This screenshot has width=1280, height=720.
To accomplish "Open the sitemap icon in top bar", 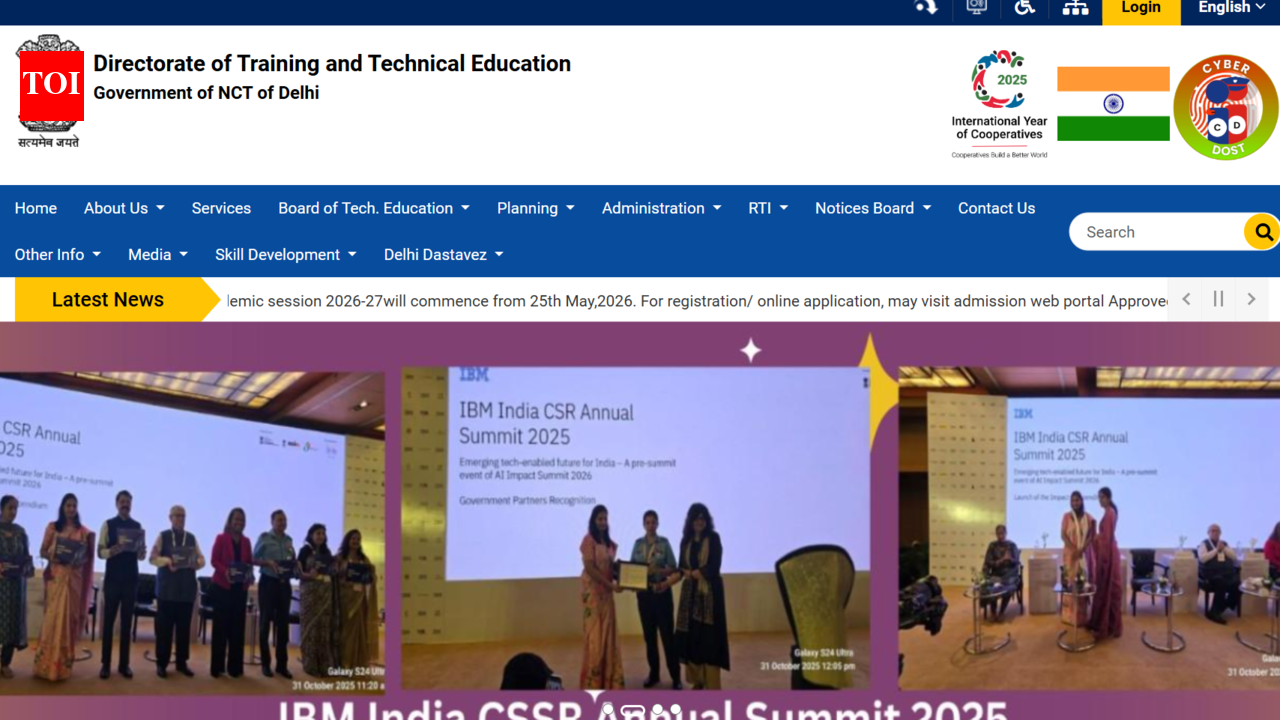I will [1075, 7].
